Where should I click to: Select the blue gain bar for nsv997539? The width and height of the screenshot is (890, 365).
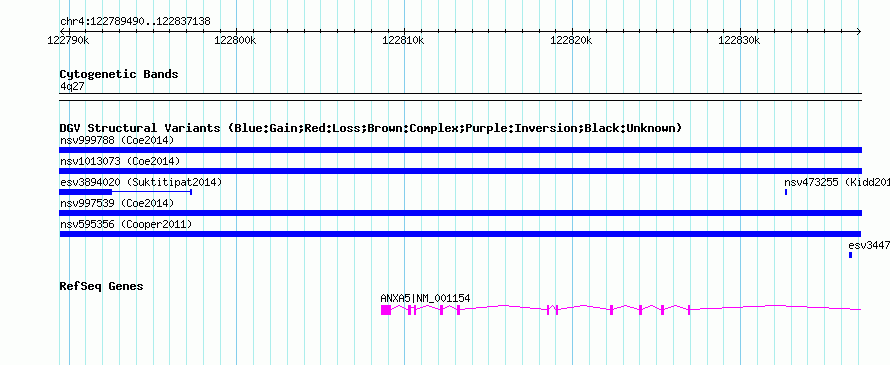click(460, 213)
